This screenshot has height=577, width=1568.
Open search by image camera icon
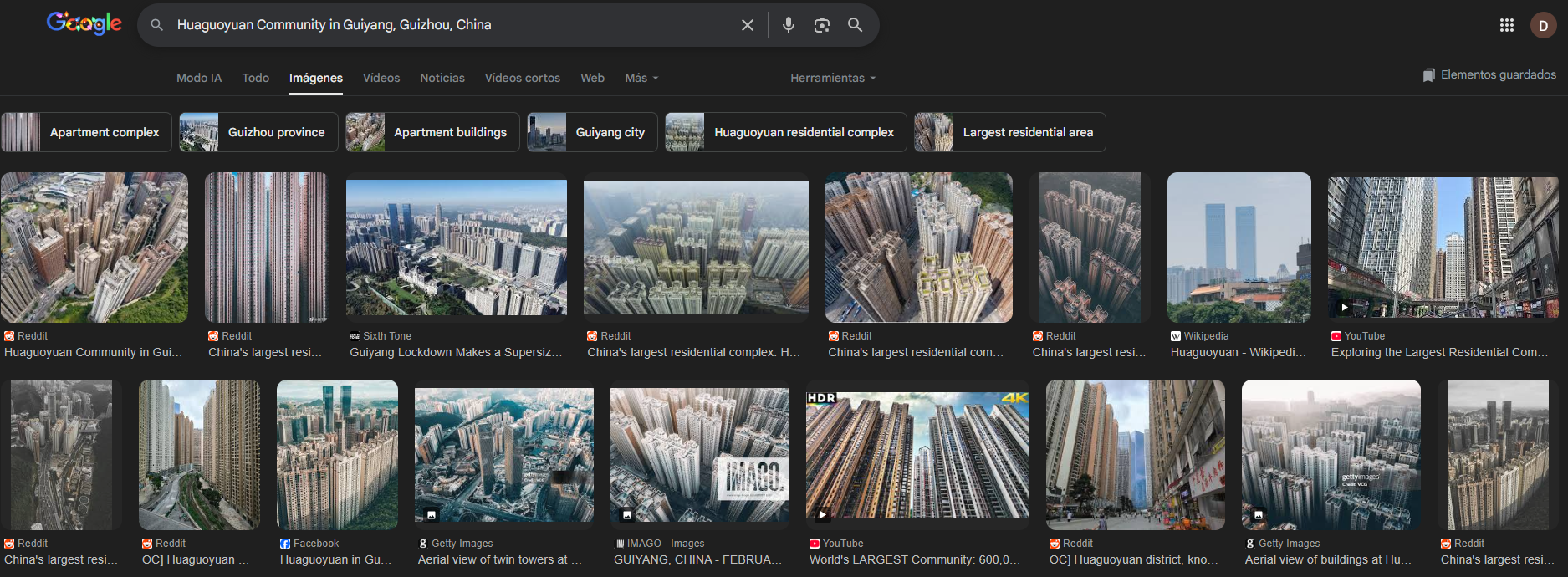tap(821, 25)
